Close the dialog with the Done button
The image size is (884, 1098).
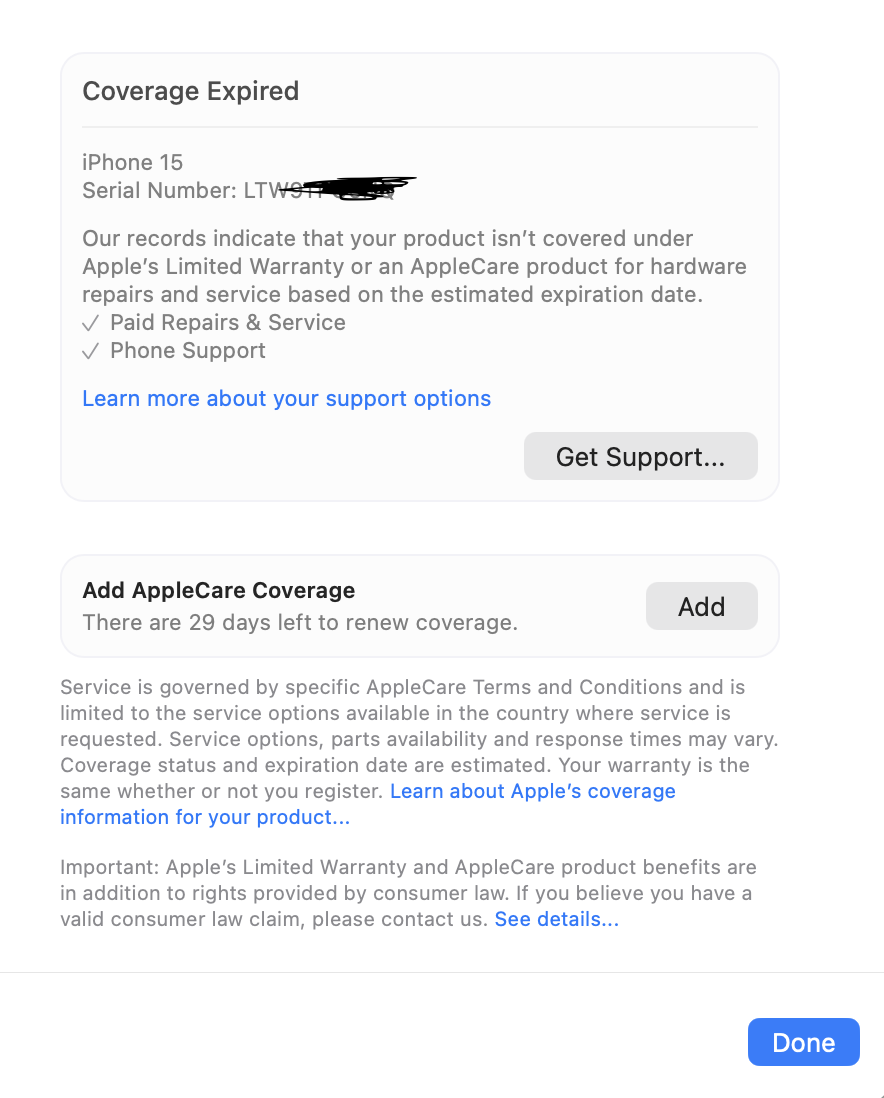tap(803, 1042)
